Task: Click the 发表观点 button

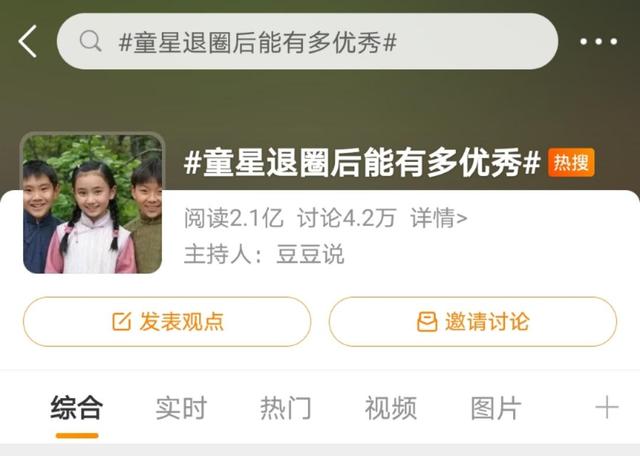Action: [167, 322]
